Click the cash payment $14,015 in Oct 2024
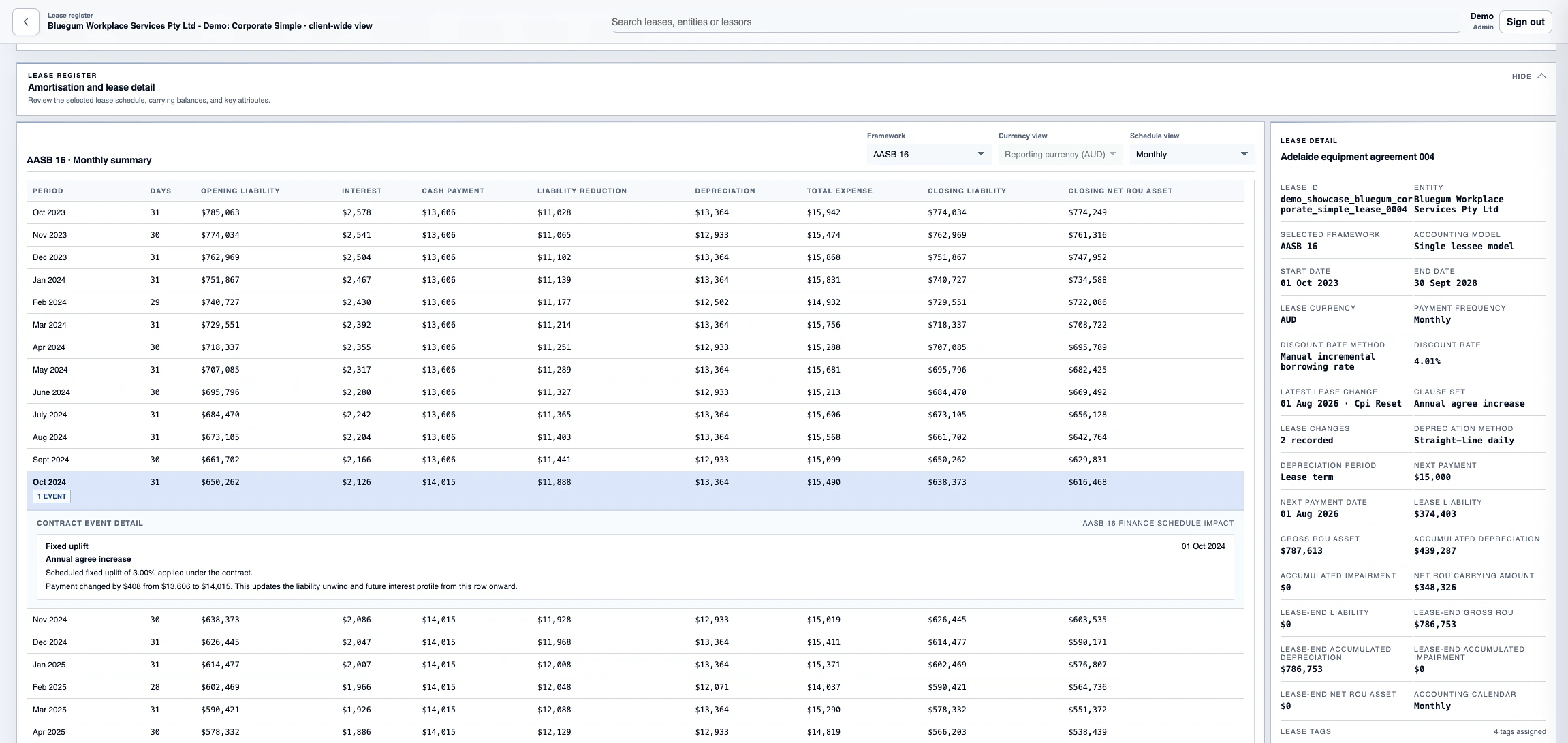The image size is (1568, 743). coord(439,482)
